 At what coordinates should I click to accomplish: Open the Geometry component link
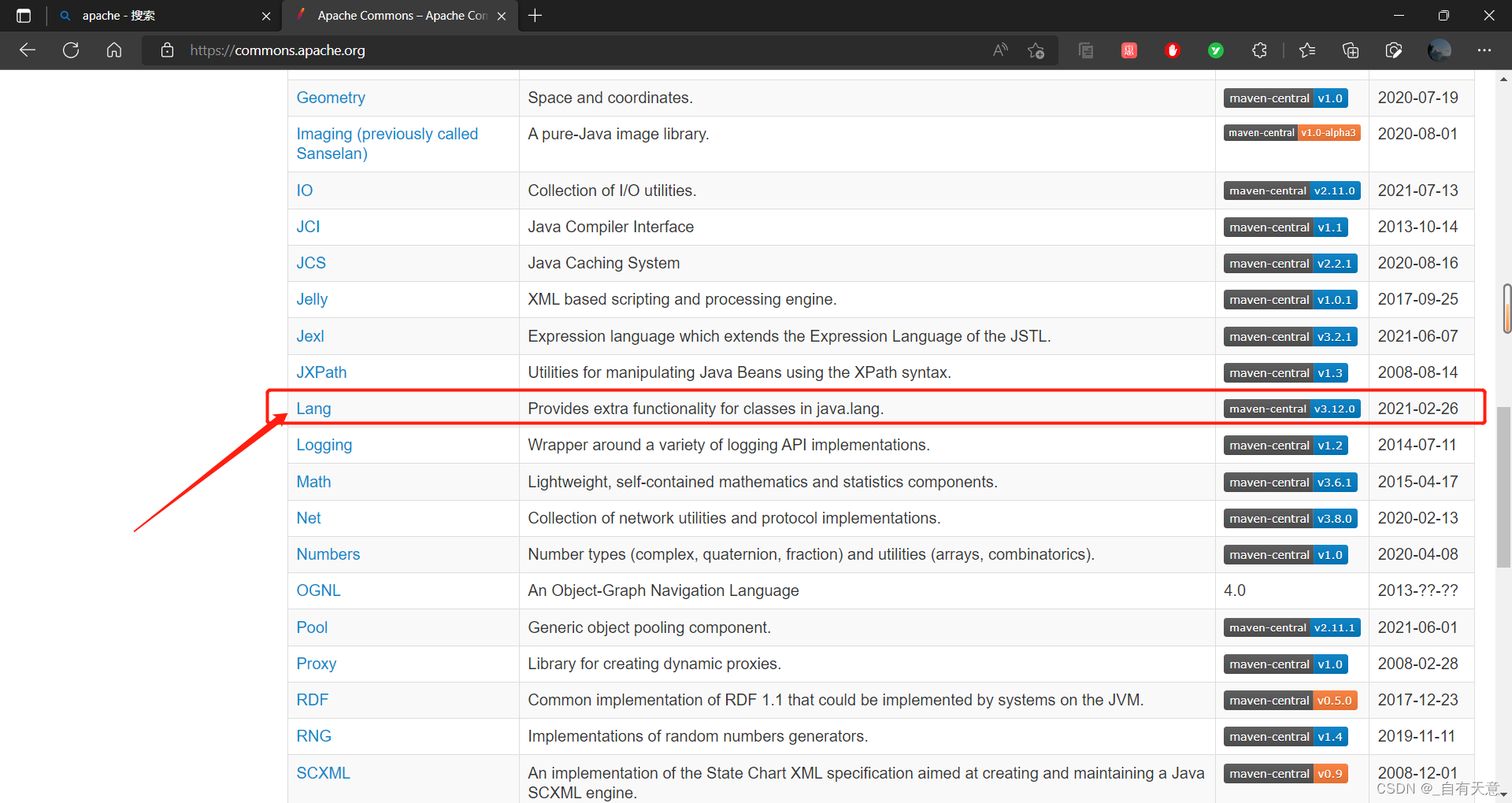point(331,98)
